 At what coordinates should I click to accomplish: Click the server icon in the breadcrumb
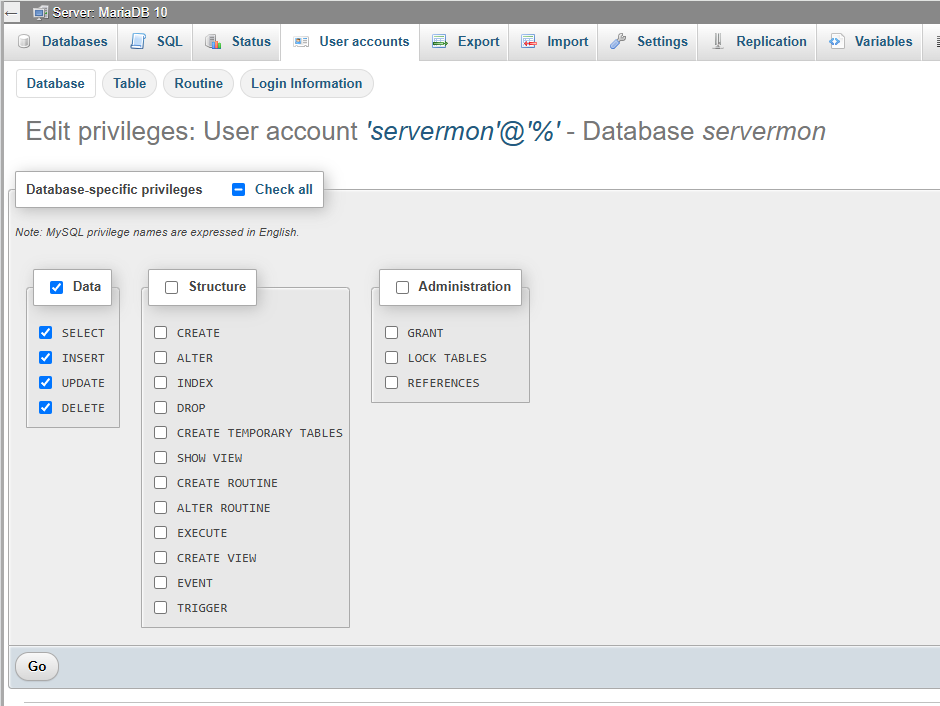(40, 12)
